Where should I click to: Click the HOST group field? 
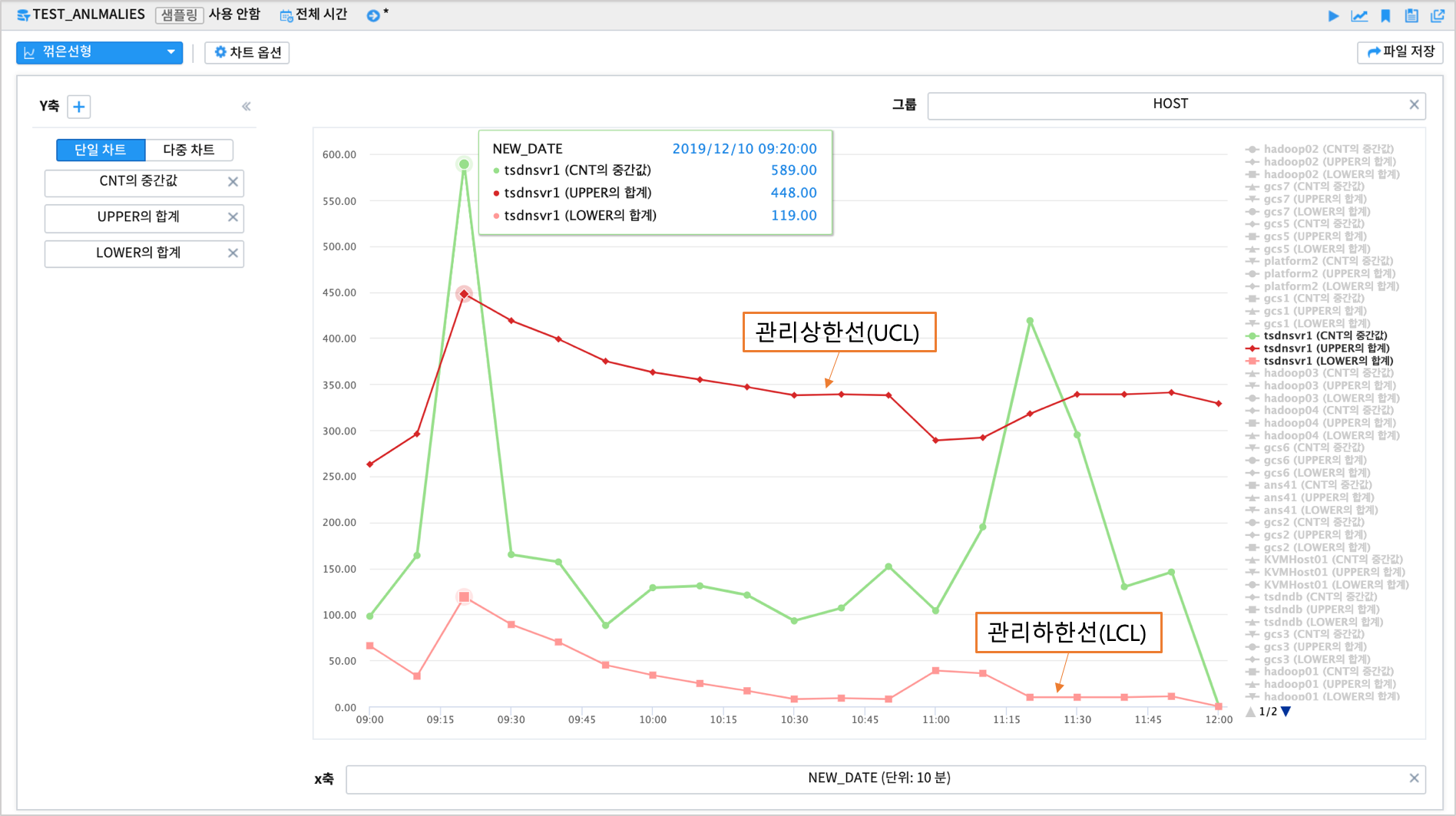coord(1176,105)
